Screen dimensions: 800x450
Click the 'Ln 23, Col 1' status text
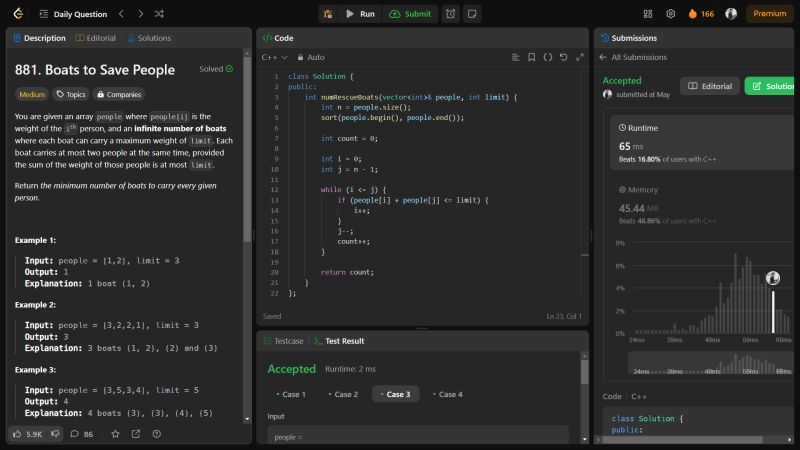(x=564, y=316)
